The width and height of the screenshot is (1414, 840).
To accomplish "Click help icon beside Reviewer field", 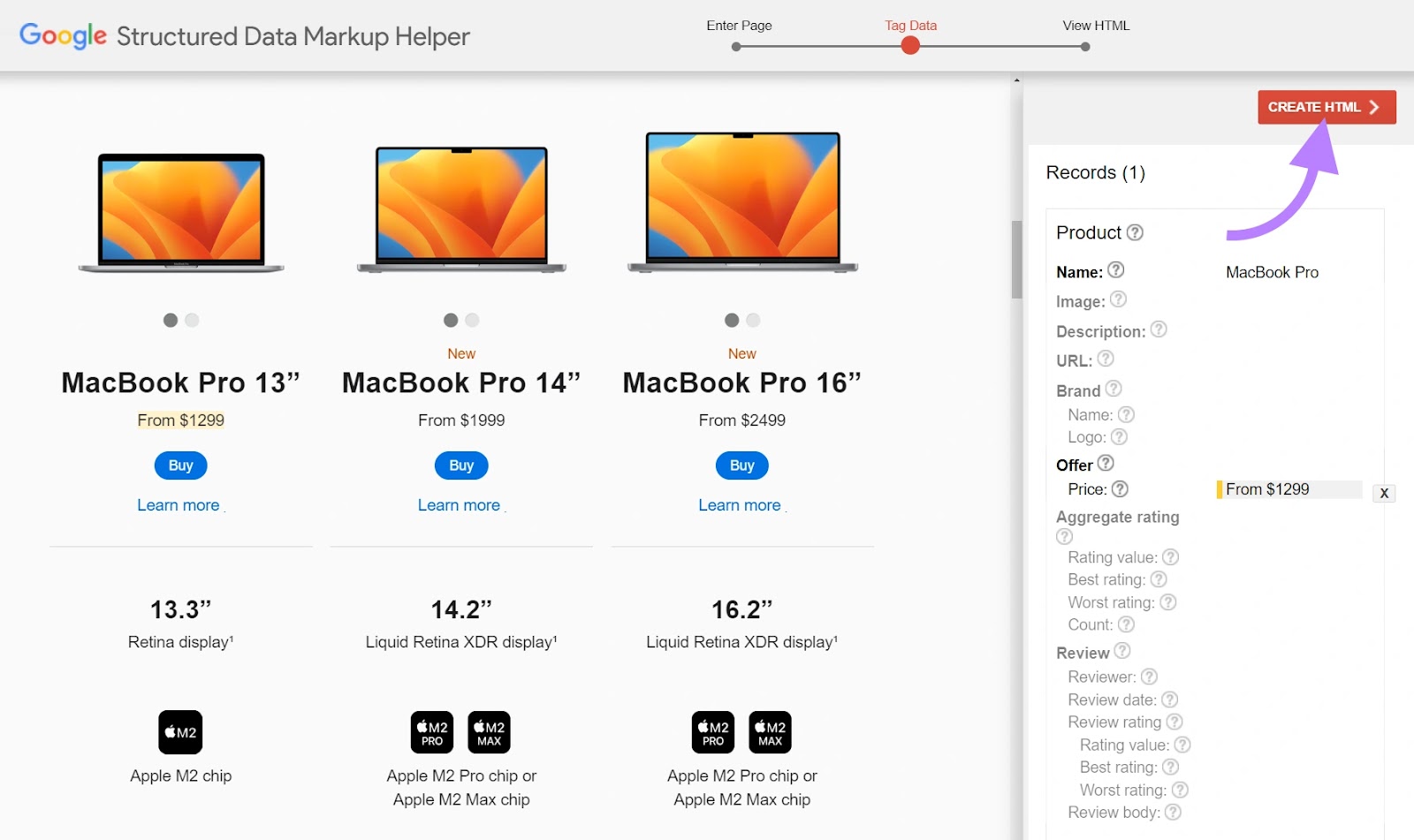I will click(x=1149, y=677).
